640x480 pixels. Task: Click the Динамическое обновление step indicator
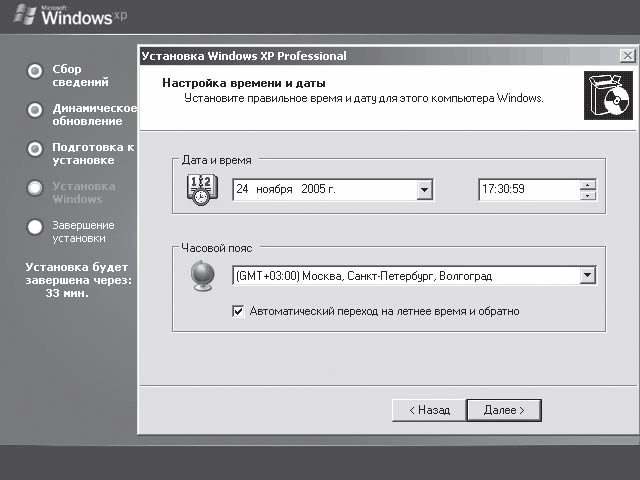pos(35,110)
